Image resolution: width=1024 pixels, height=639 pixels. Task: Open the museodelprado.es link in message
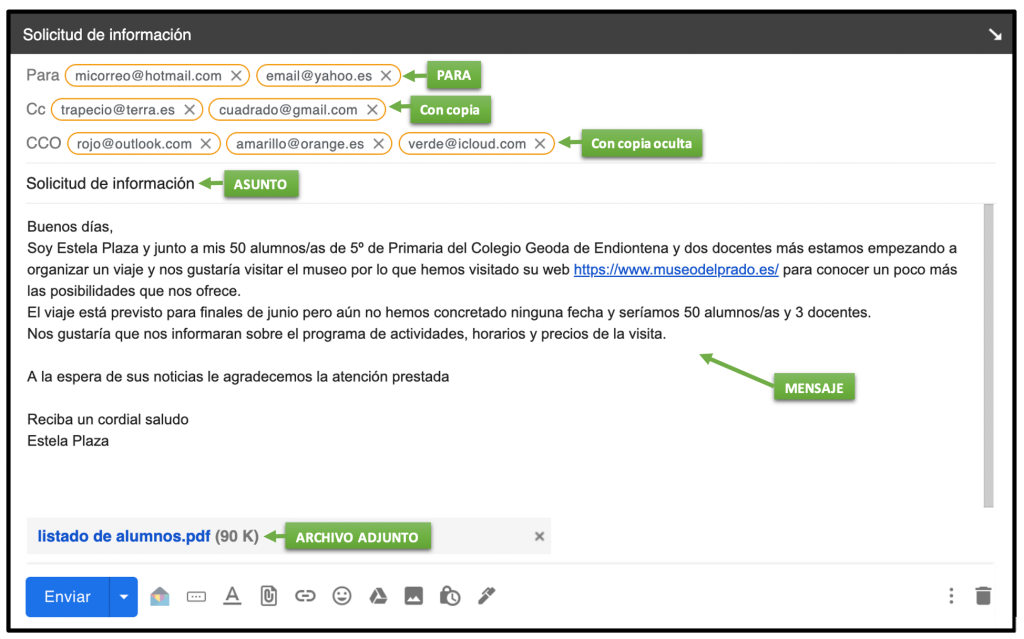(x=676, y=270)
